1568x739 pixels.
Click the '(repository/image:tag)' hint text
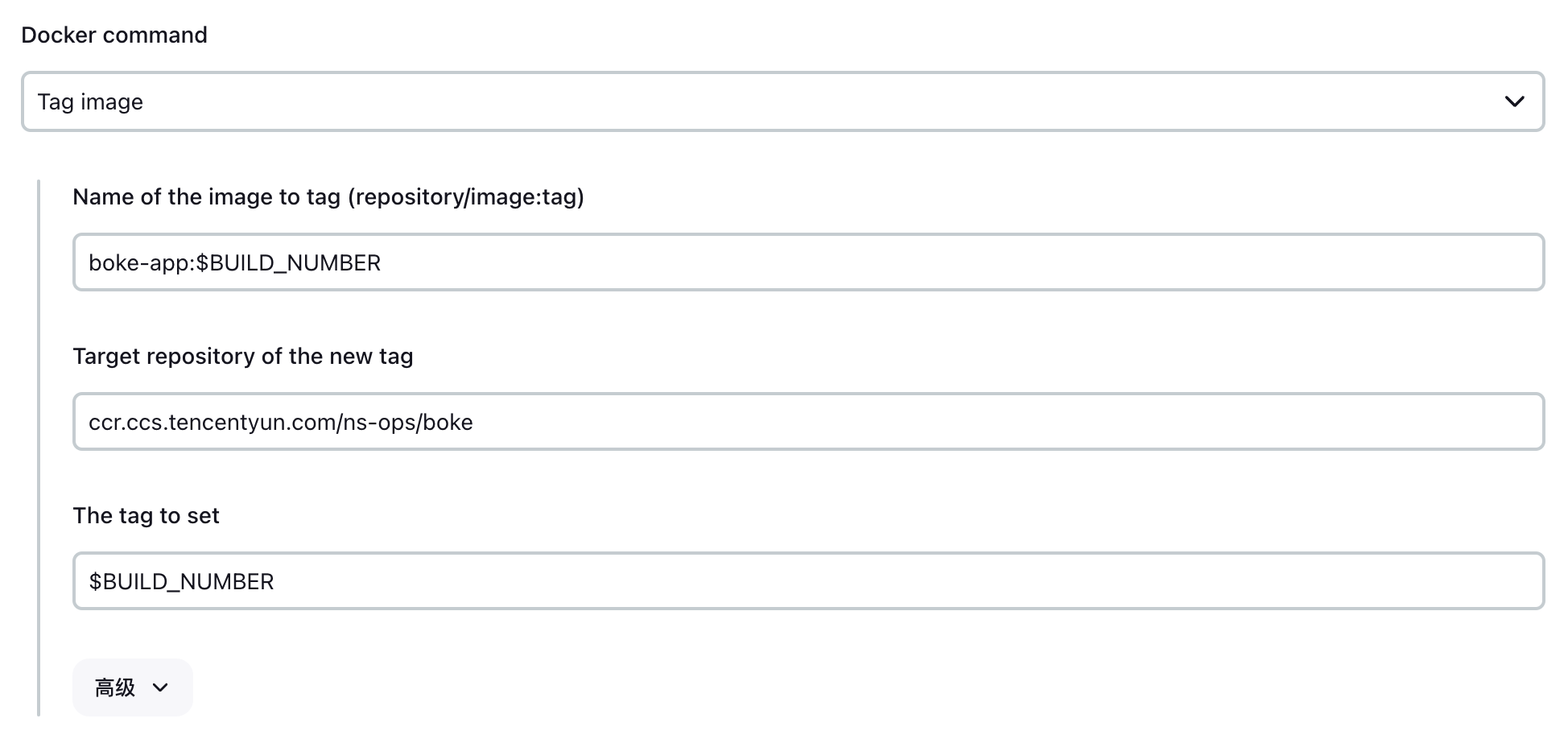pos(466,197)
